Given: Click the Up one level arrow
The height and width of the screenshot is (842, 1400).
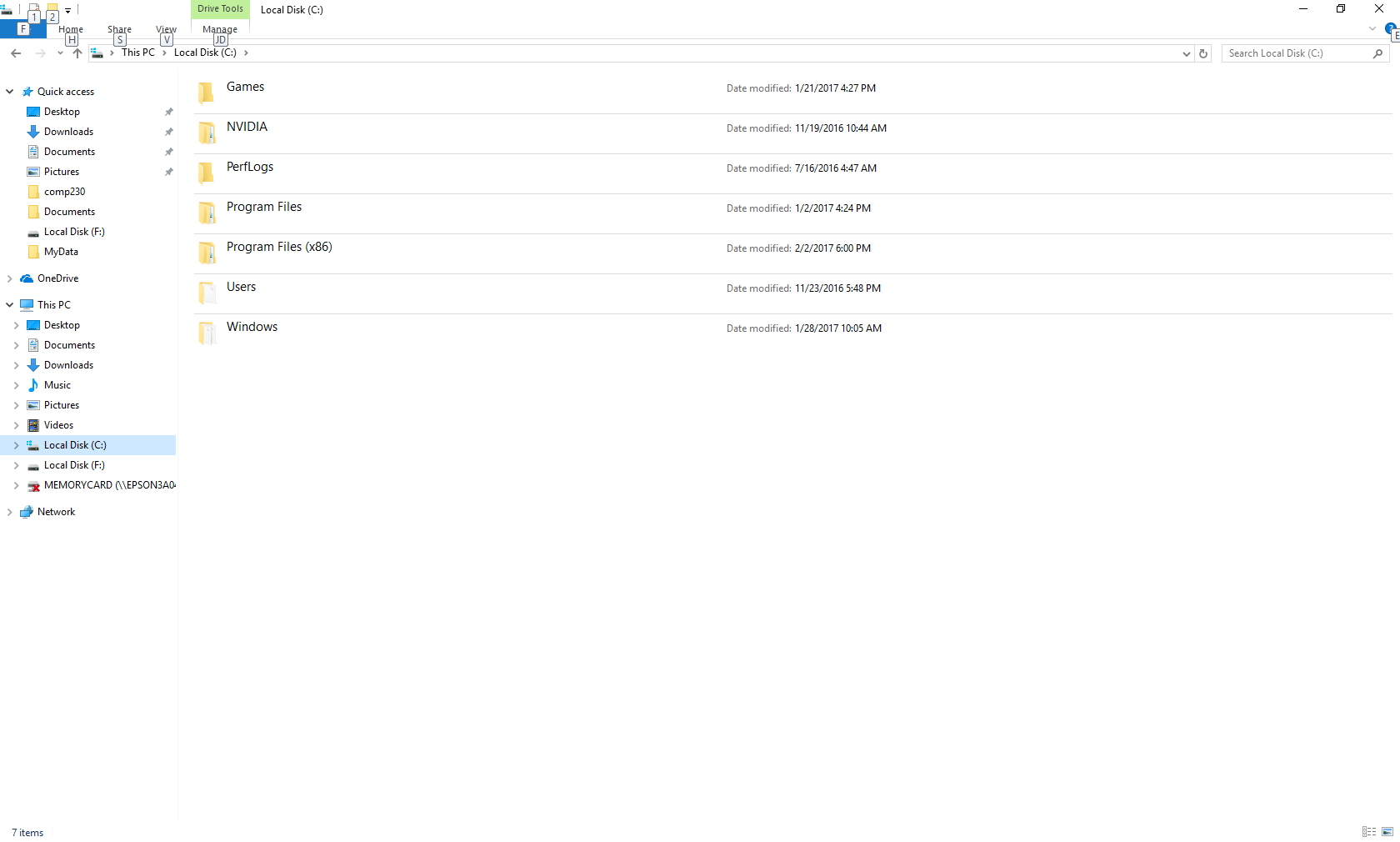Looking at the screenshot, I should tap(77, 53).
